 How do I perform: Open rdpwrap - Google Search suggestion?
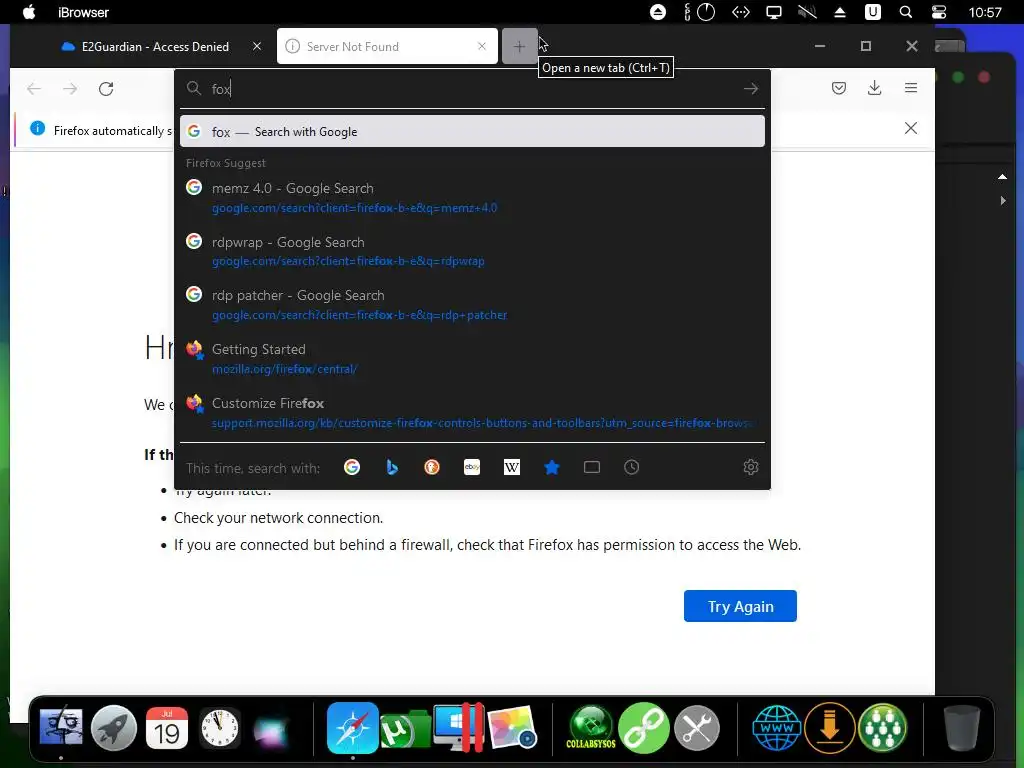[472, 251]
